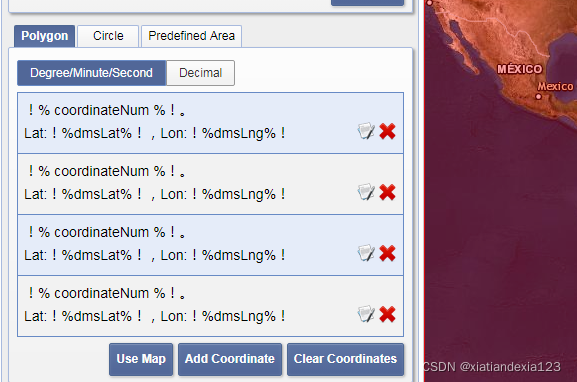Image resolution: width=577 pixels, height=382 pixels.
Task: Open the Circle tab
Action: [108, 36]
